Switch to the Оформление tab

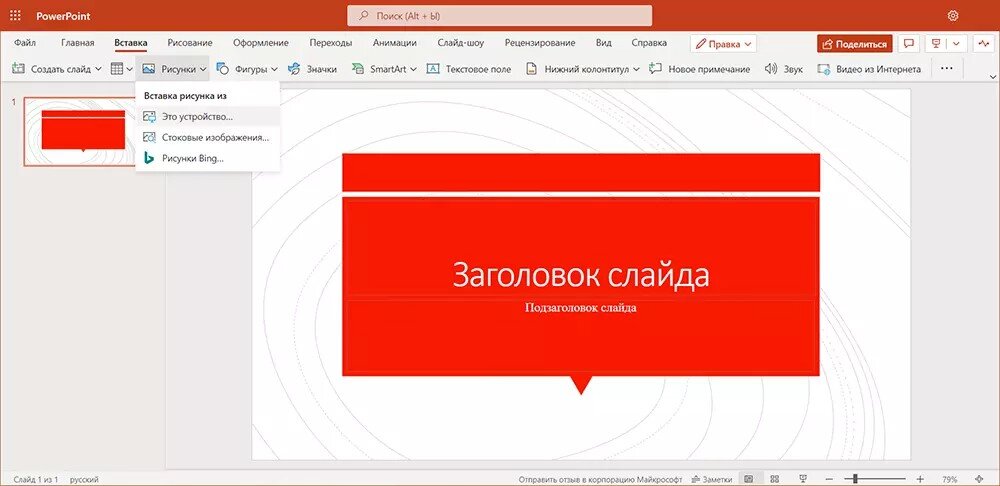(260, 43)
